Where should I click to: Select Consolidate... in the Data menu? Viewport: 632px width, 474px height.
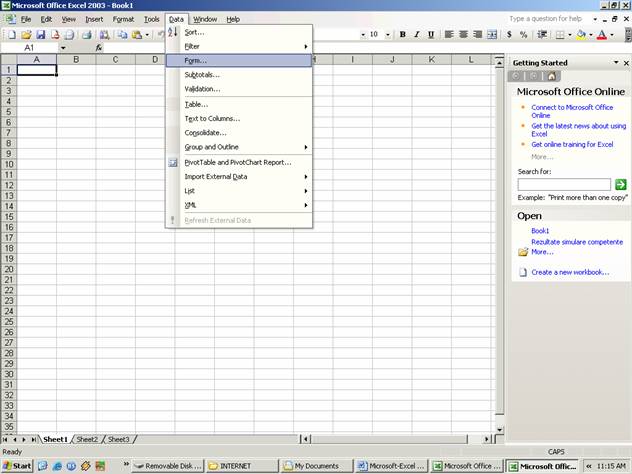point(239,133)
